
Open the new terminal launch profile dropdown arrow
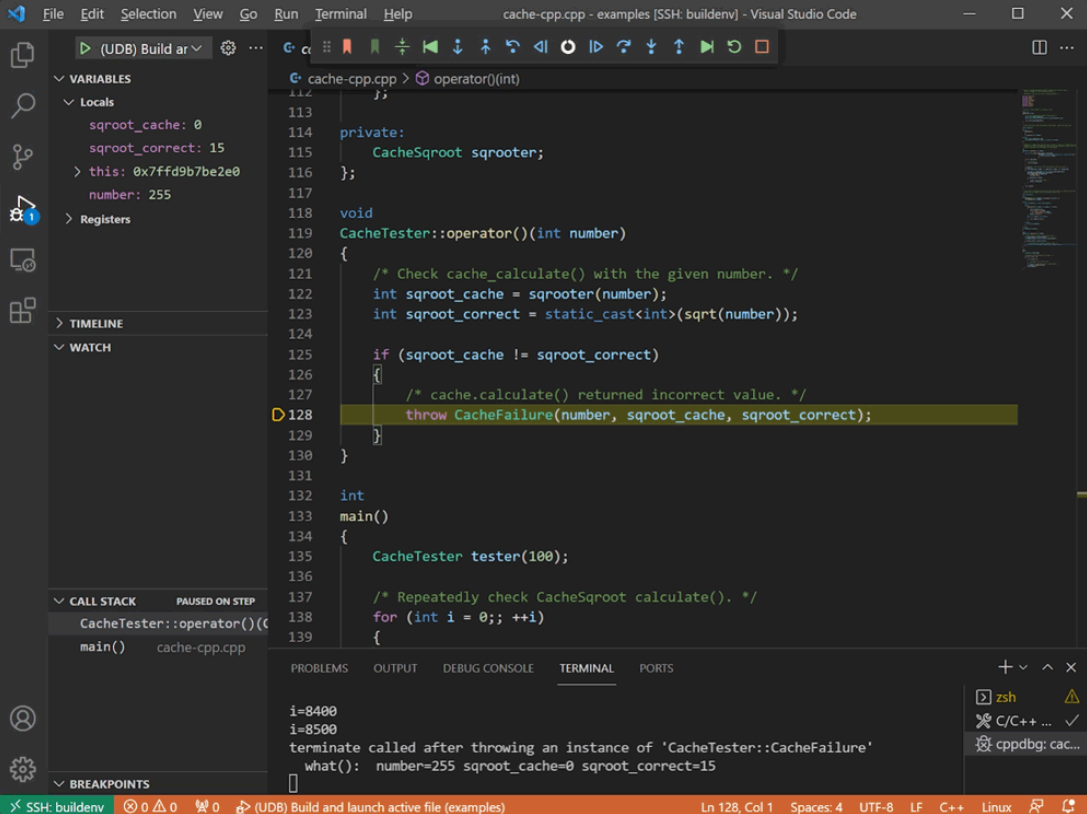1023,667
